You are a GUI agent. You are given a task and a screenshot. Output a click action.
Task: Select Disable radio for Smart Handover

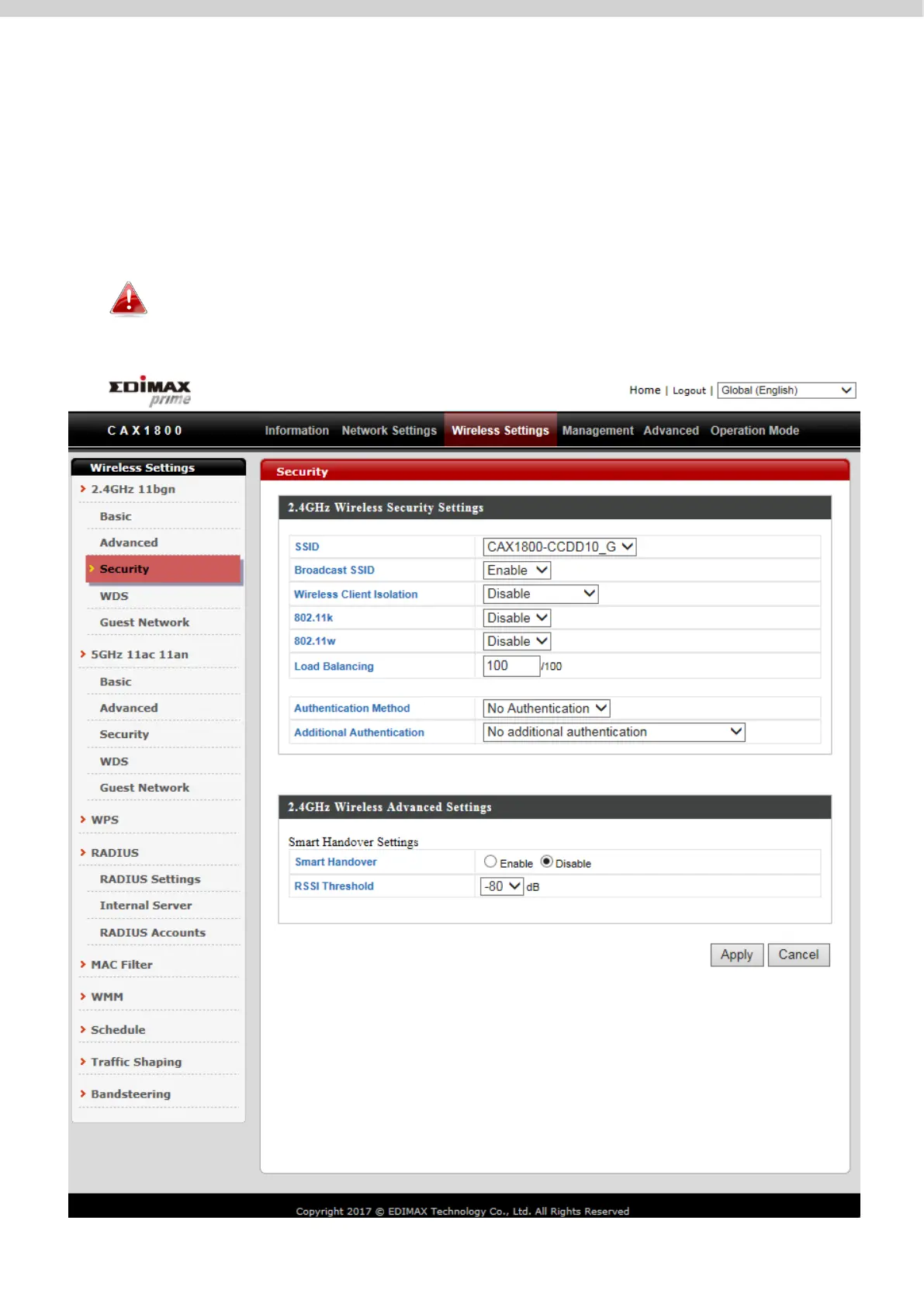point(547,862)
